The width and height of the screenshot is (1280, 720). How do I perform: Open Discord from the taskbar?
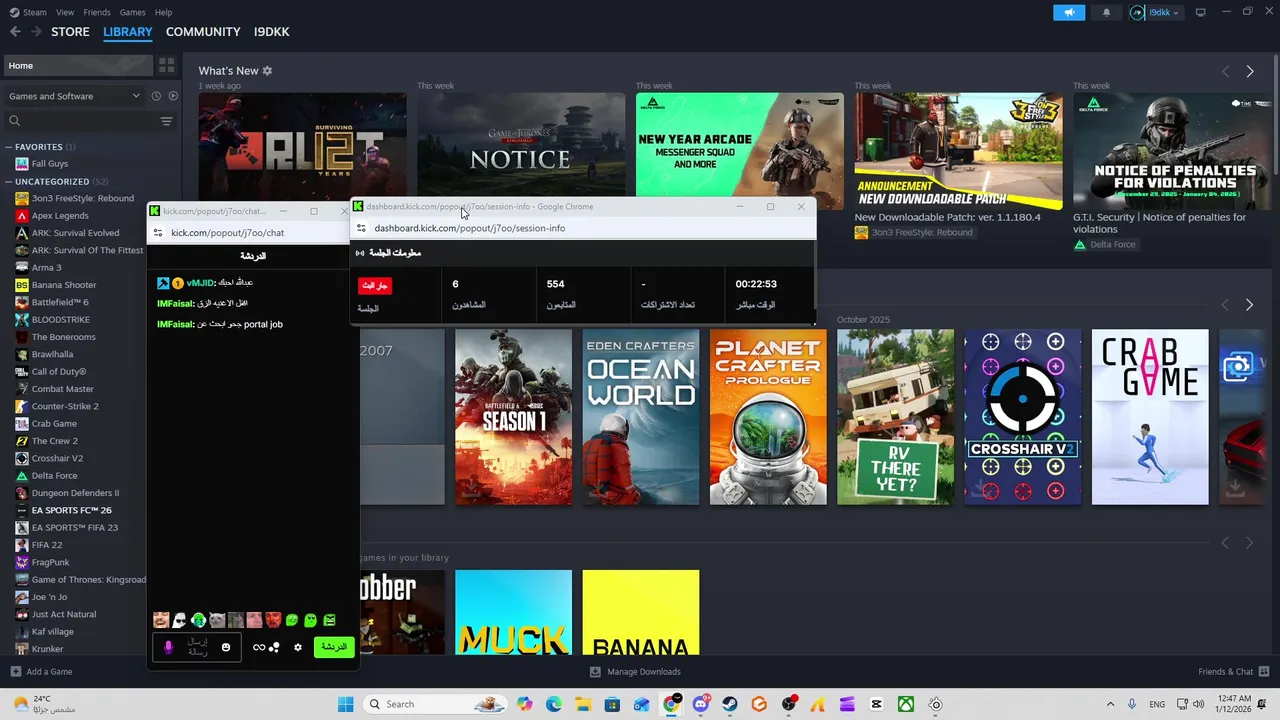701,704
